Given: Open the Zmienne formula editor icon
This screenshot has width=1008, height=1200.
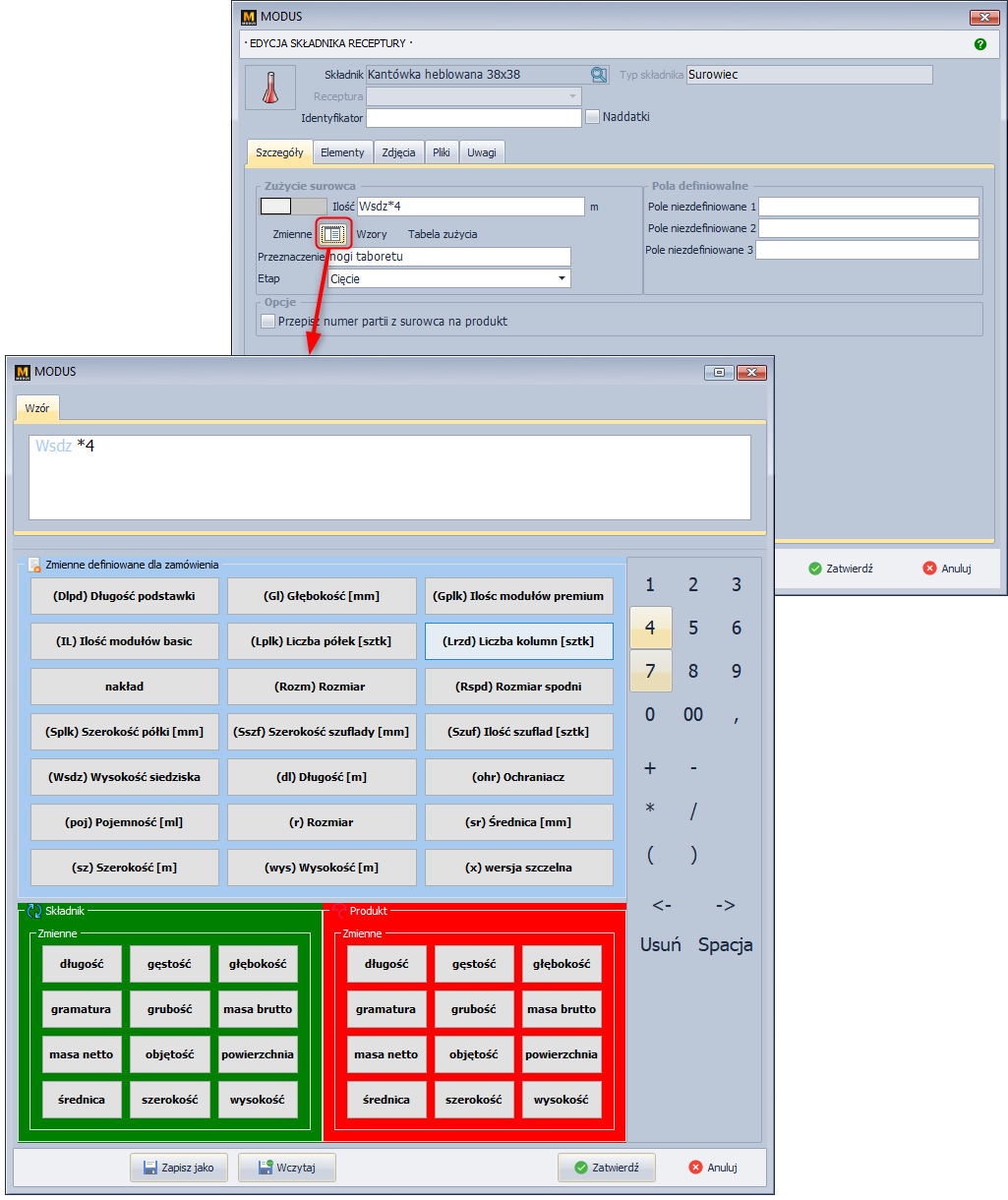Looking at the screenshot, I should coord(333,234).
